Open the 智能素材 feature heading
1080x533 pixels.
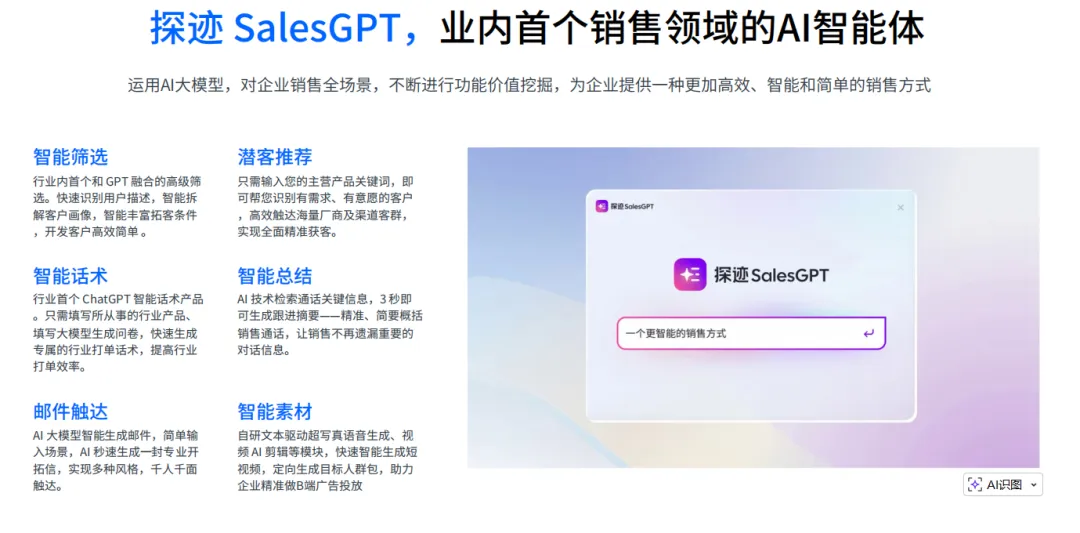(275, 412)
